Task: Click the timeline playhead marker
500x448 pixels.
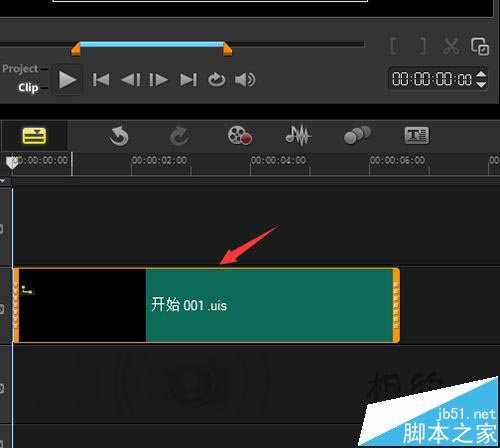Action: [12, 163]
